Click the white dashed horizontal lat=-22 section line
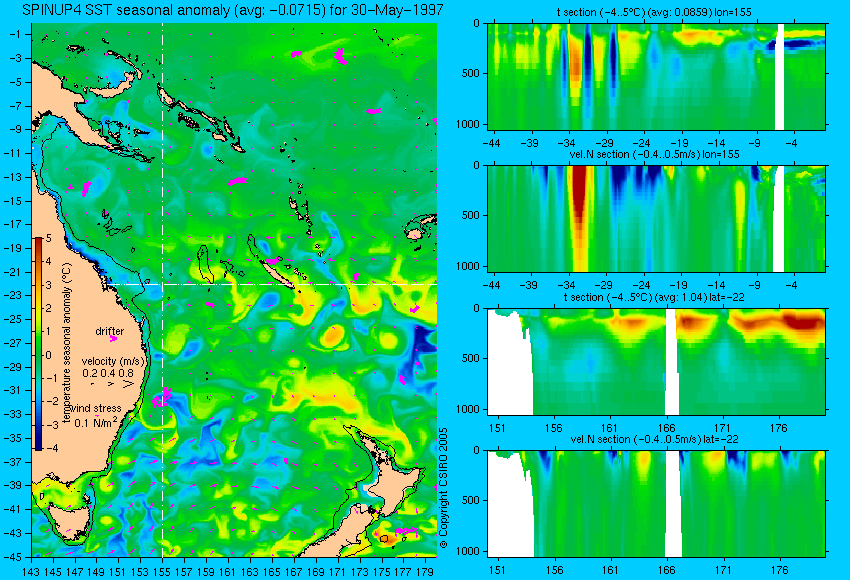This screenshot has height=580, width=850. click(x=273, y=284)
